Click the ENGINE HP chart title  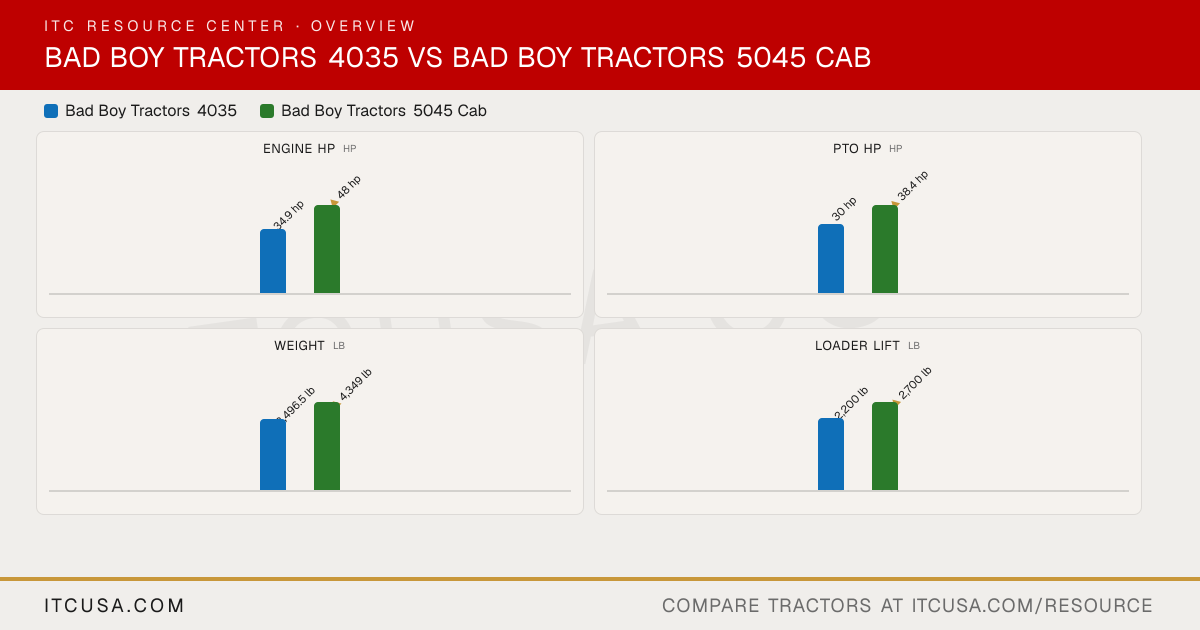(x=299, y=149)
